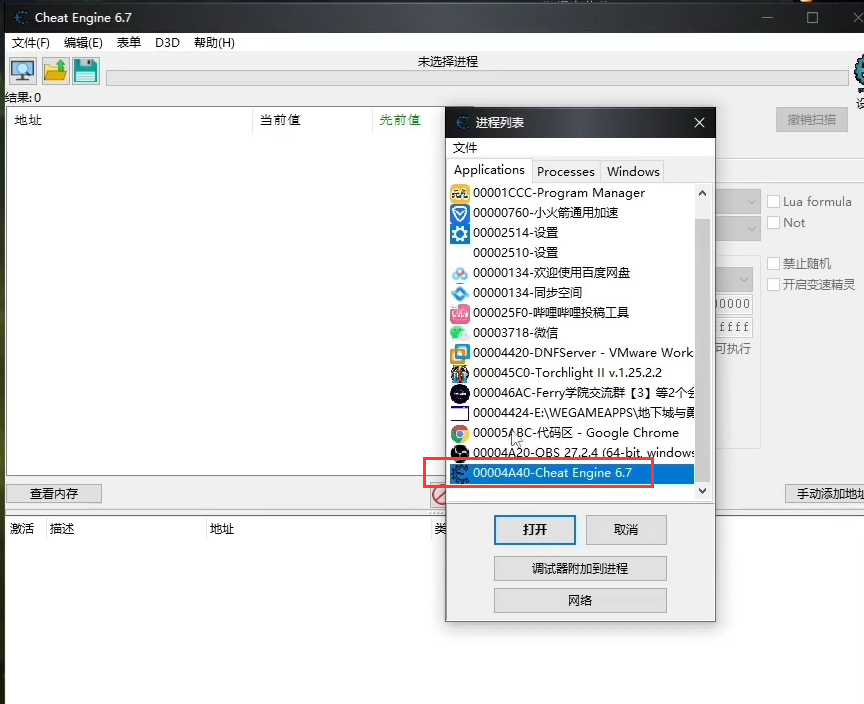
Task: Click the gear icon for 00002514-设置
Action: click(x=460, y=233)
